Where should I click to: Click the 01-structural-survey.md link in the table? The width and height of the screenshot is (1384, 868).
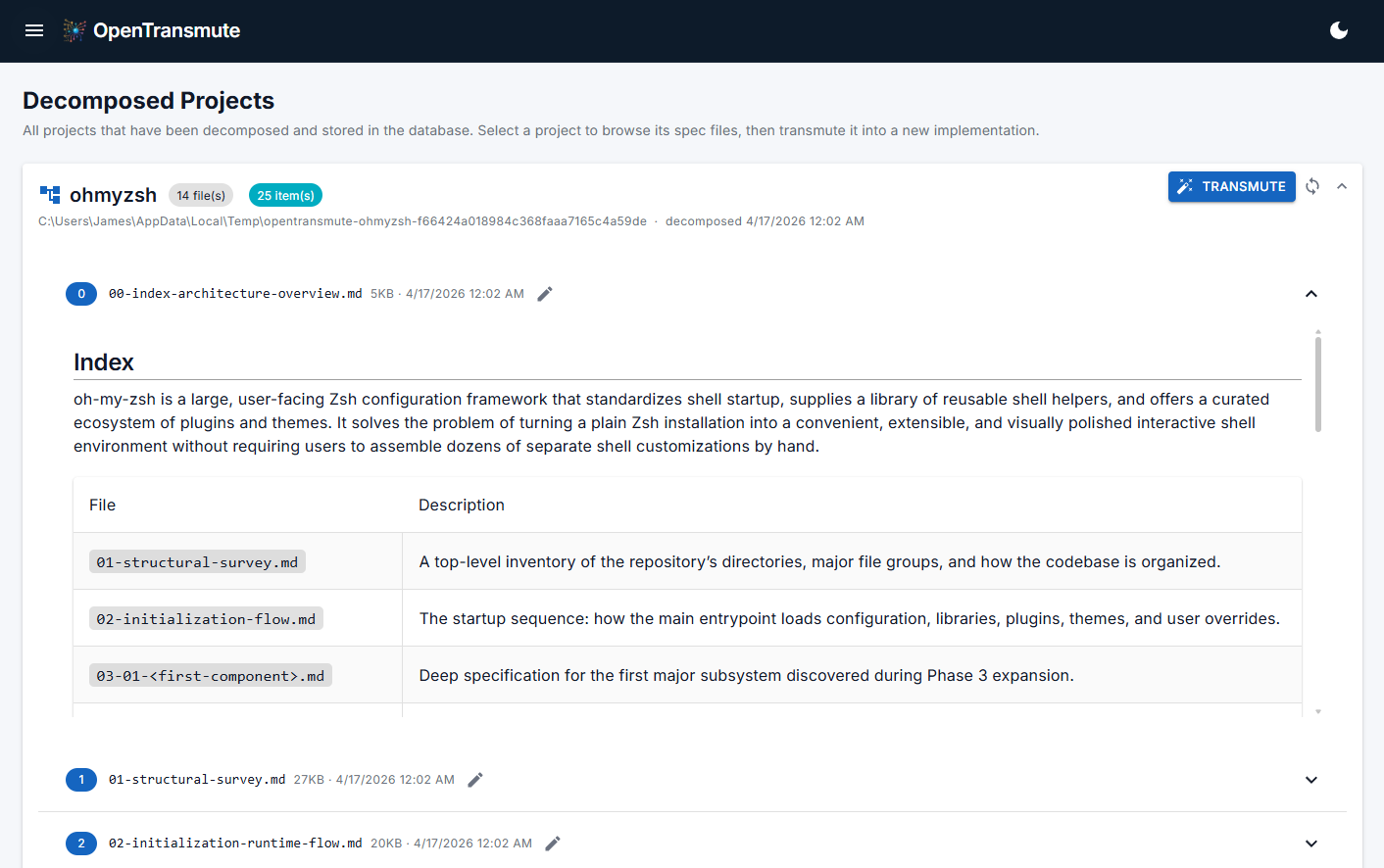[197, 560]
